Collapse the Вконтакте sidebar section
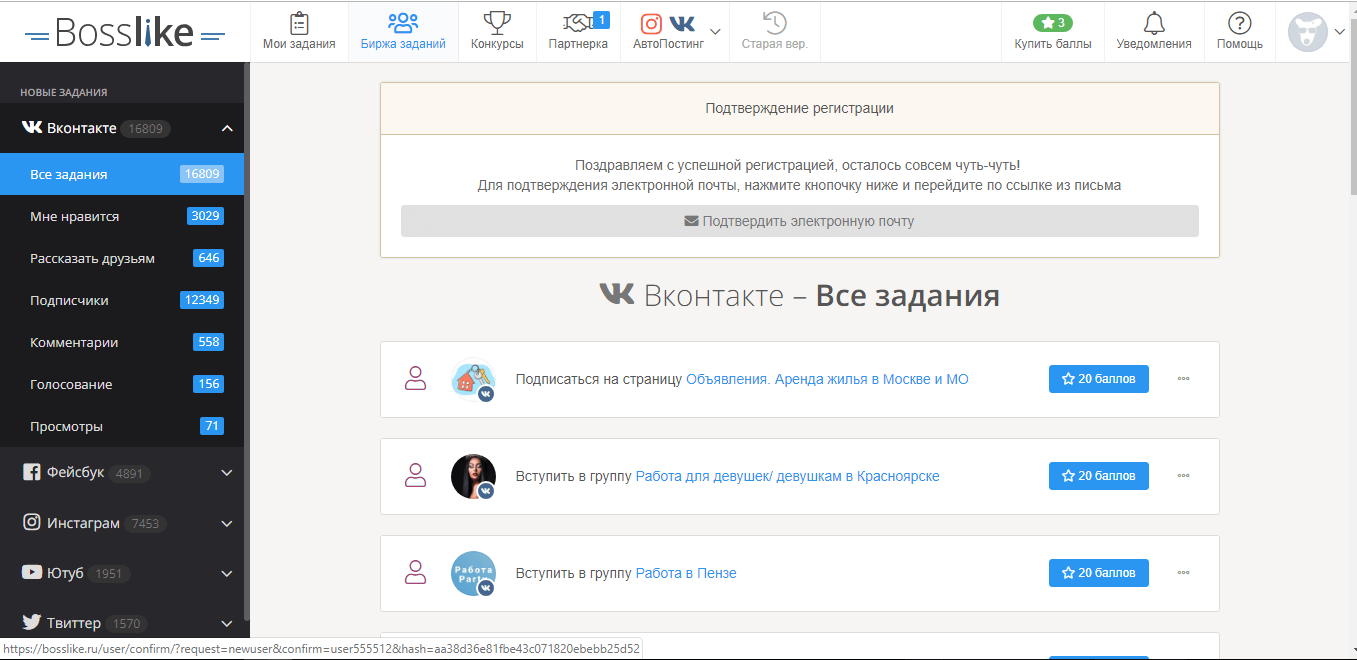 coord(227,128)
